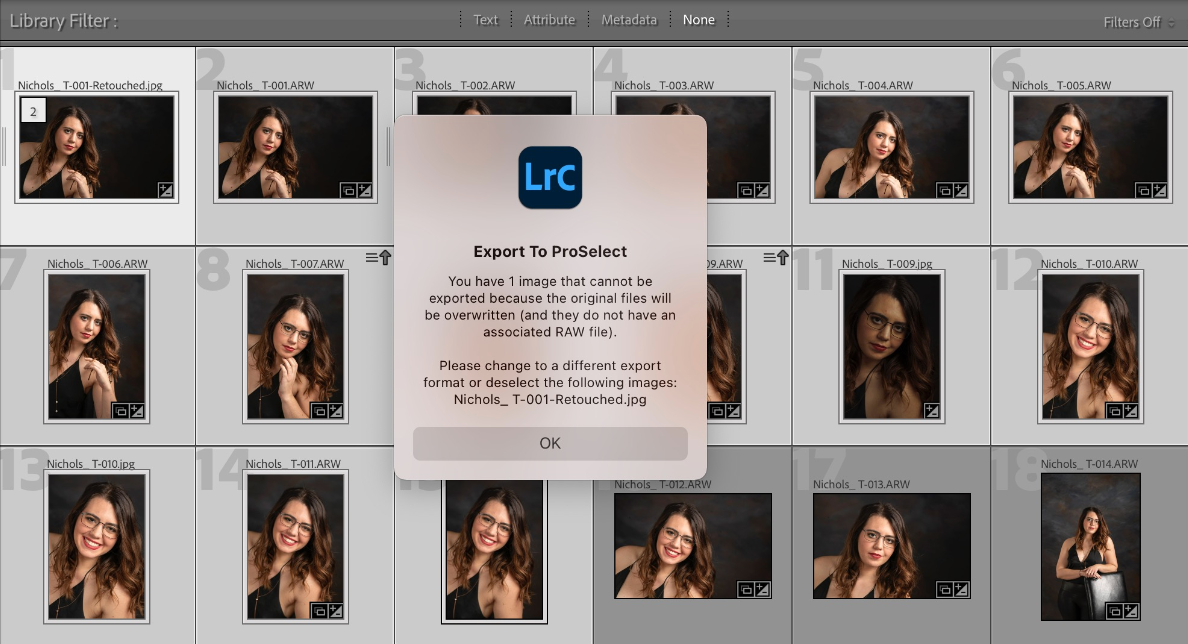Click OK in the Export To ProSelect dialog
The width and height of the screenshot is (1188, 644).
550,443
